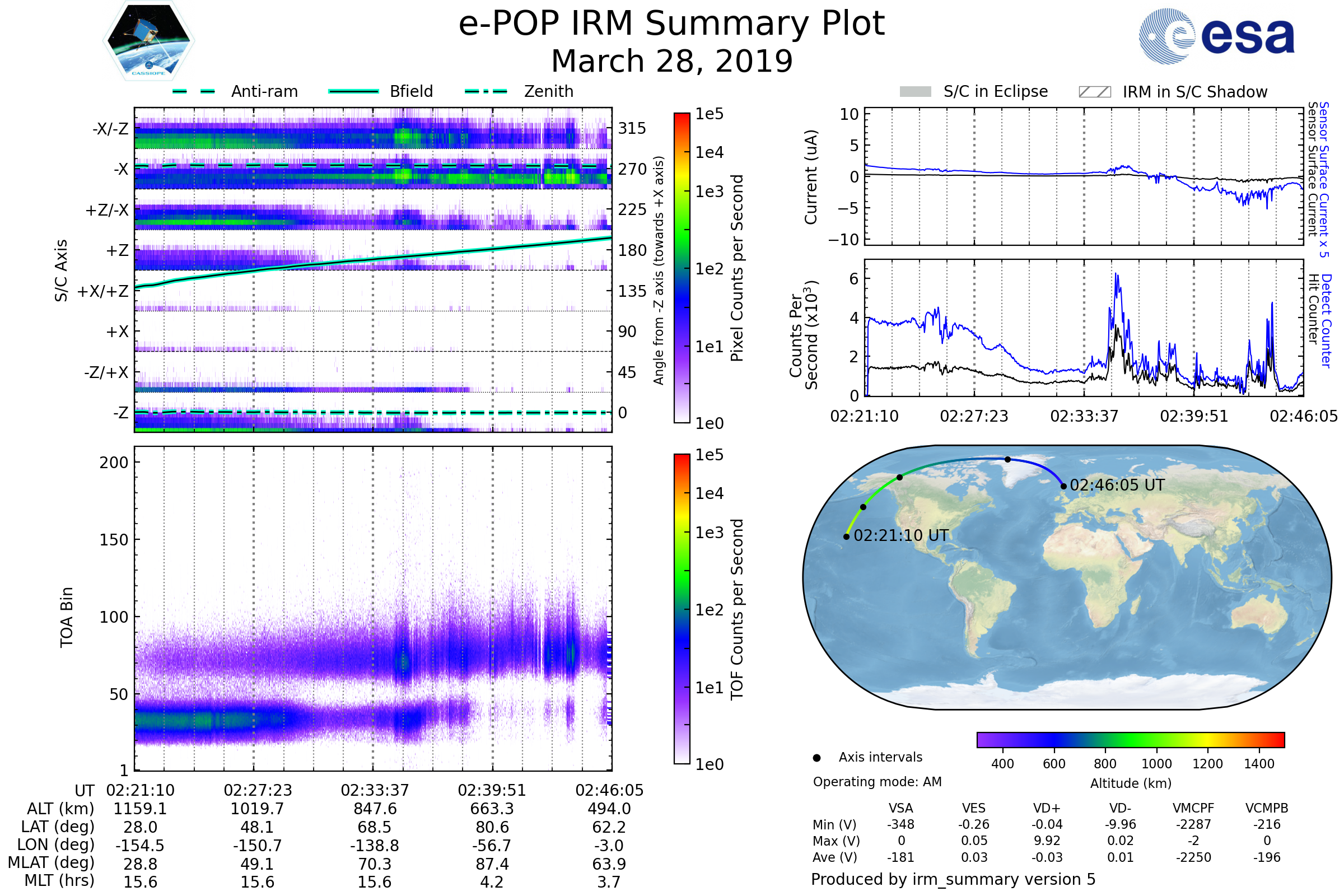
Task: Click the 02:46:05 UT orbit endpoint on map
Action: [x=1063, y=486]
